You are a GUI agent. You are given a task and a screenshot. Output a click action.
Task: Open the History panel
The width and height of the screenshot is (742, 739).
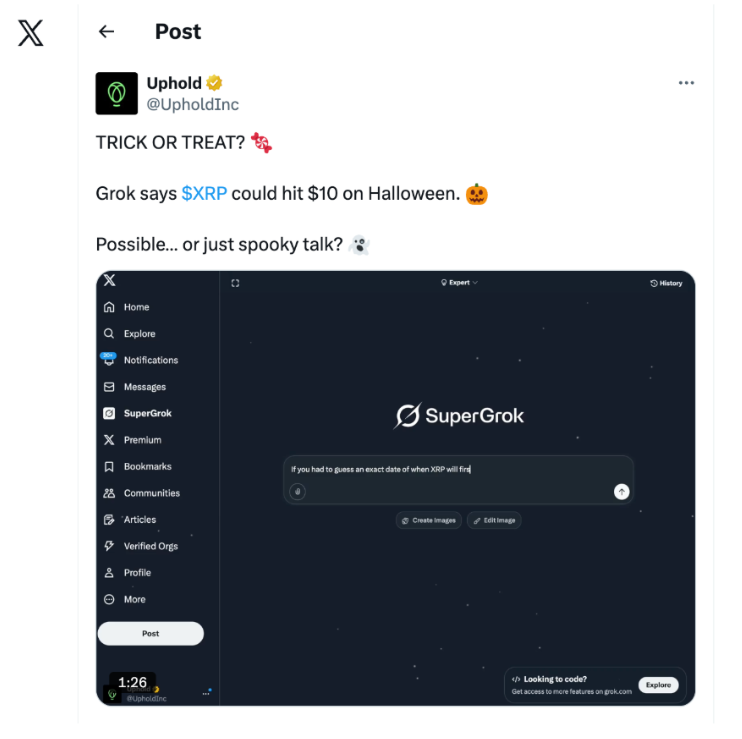[666, 283]
